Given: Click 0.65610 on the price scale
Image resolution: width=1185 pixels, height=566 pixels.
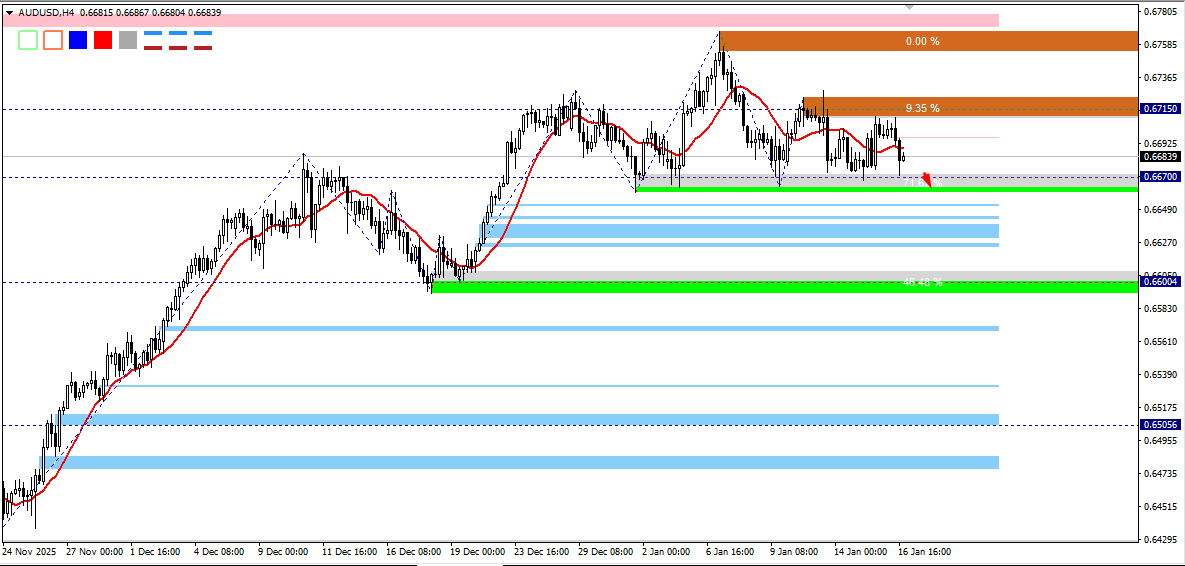Looking at the screenshot, I should click(1161, 342).
